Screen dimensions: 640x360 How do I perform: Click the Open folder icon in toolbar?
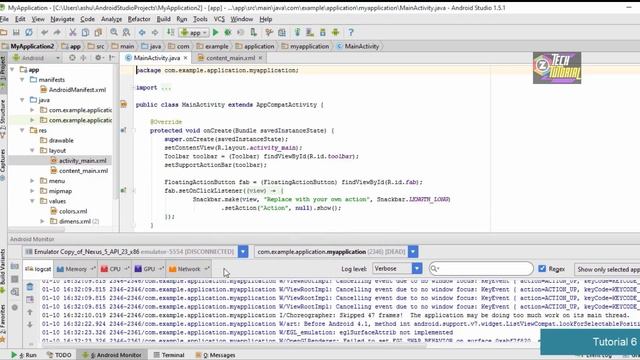click(x=4, y=33)
